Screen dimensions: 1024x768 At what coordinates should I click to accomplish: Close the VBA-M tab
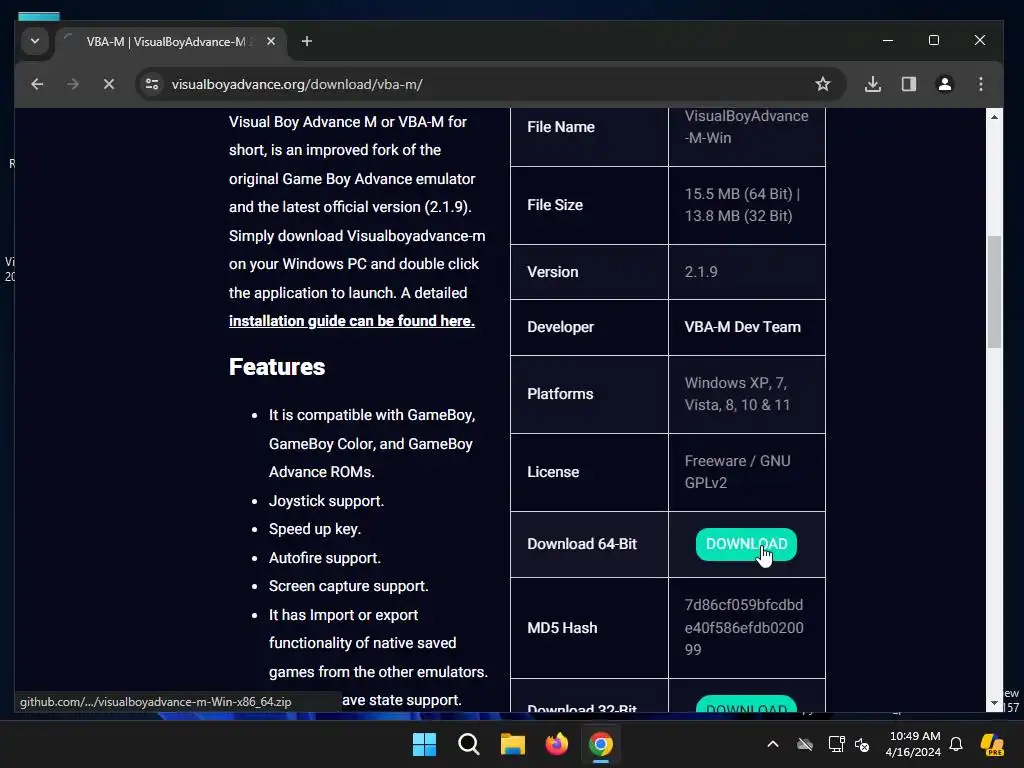click(271, 41)
